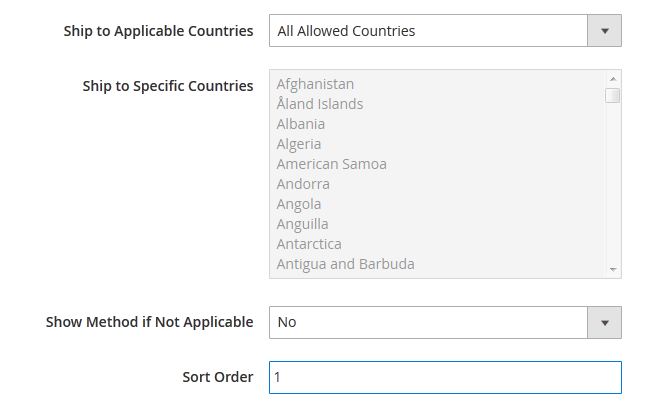Click the Sort Order label
The height and width of the screenshot is (407, 650).
coord(217,377)
